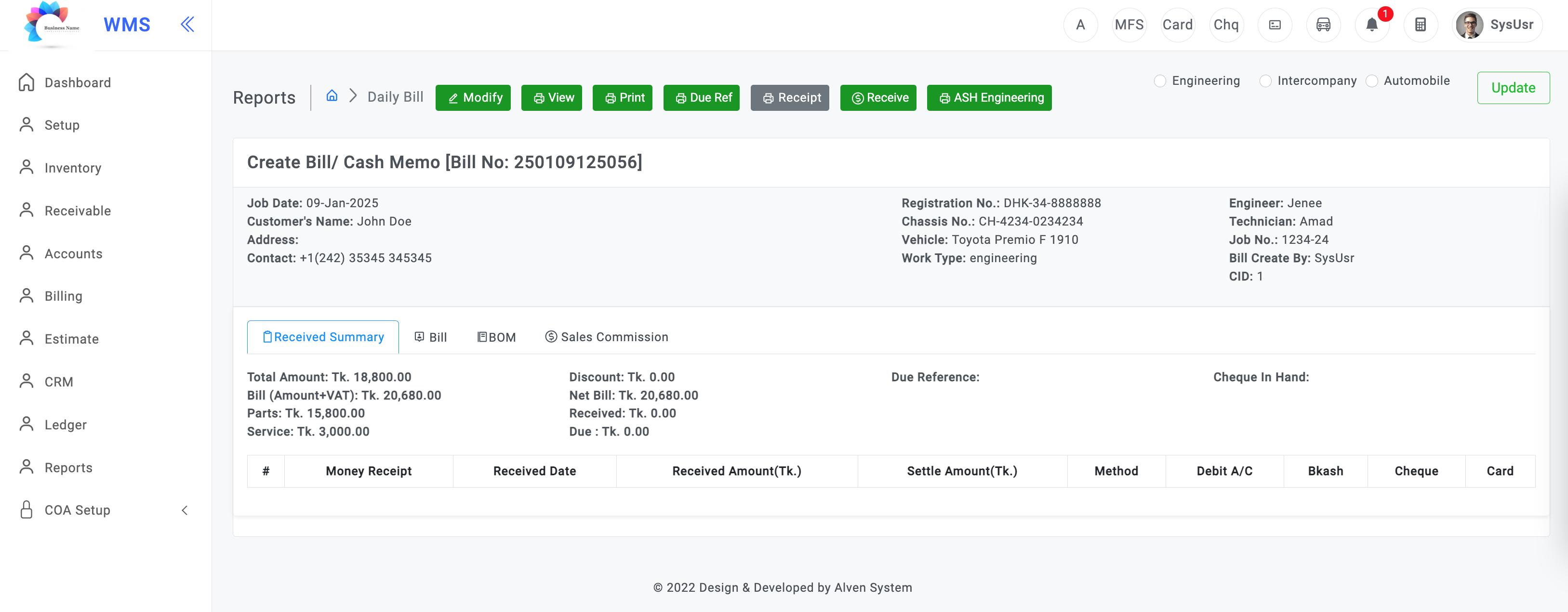Click the SysUsr profile avatar

1469,25
